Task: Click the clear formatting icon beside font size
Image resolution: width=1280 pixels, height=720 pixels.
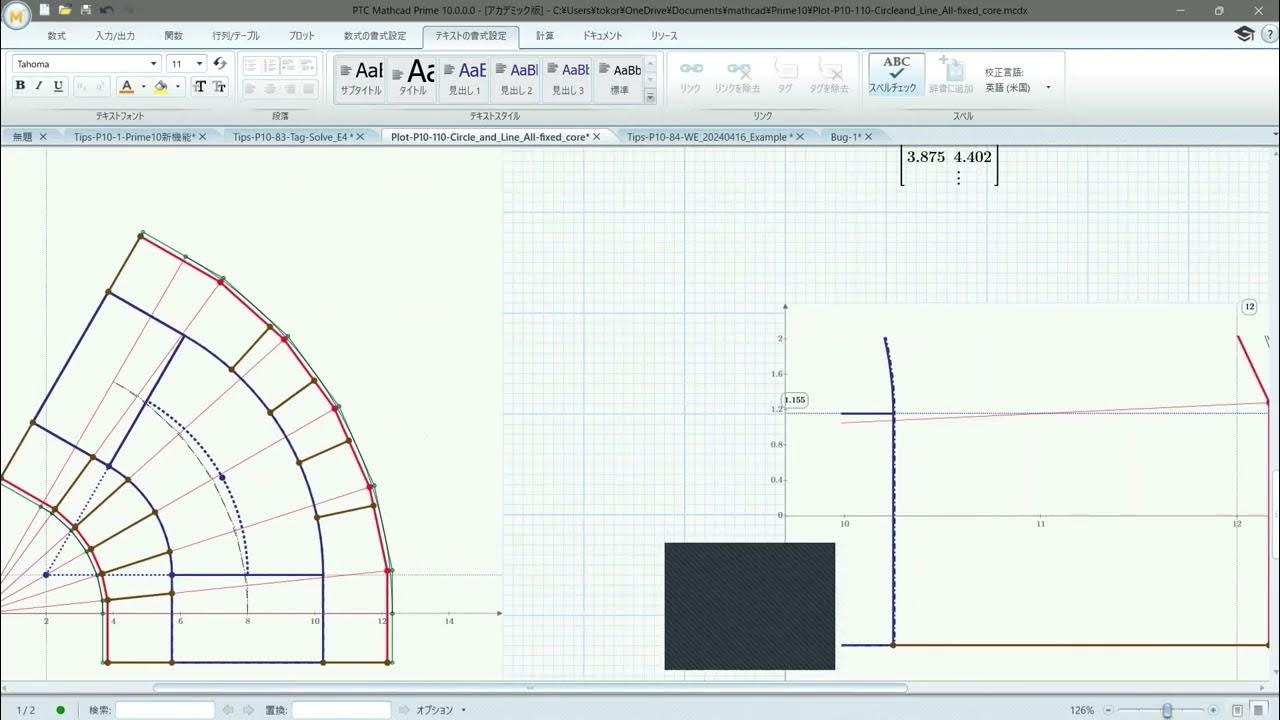Action: pos(220,64)
